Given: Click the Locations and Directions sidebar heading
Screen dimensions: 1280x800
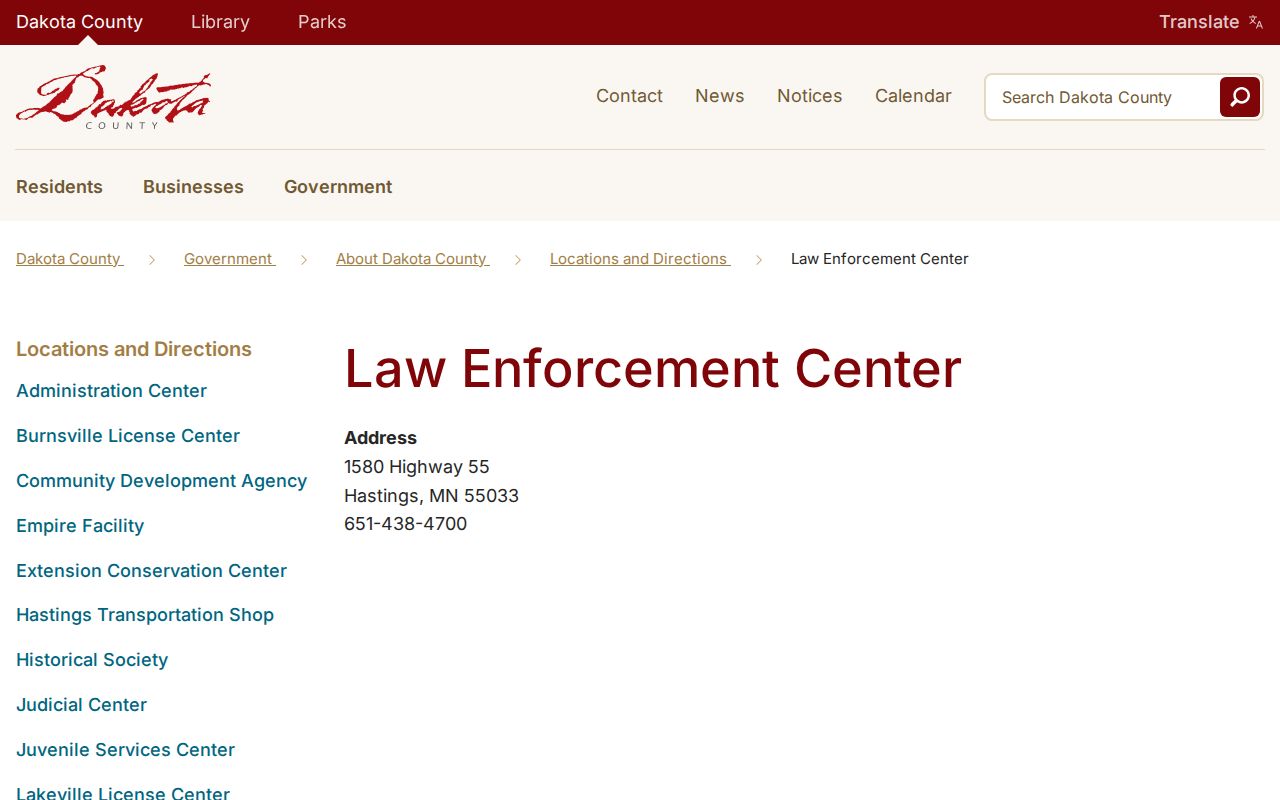Looking at the screenshot, I should click(x=134, y=349).
